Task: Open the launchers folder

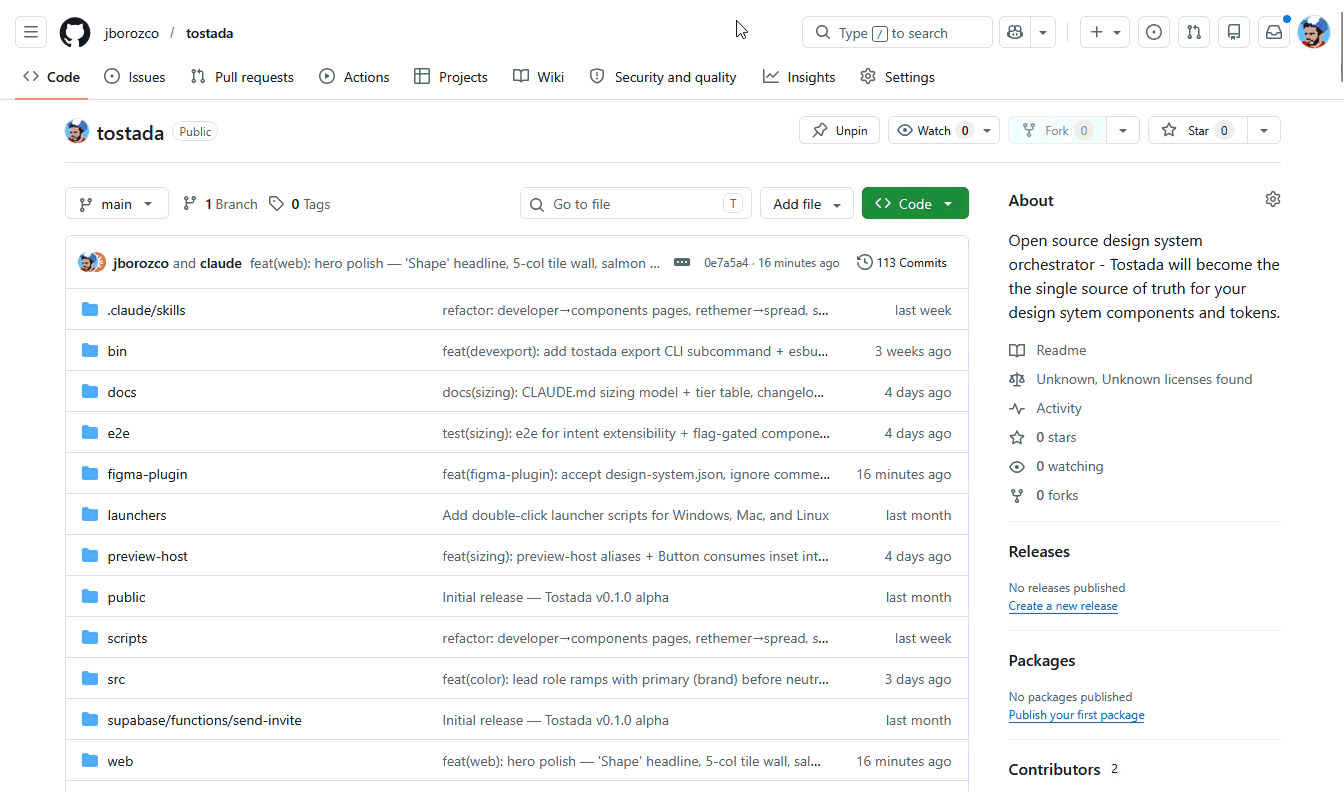Action: [137, 515]
